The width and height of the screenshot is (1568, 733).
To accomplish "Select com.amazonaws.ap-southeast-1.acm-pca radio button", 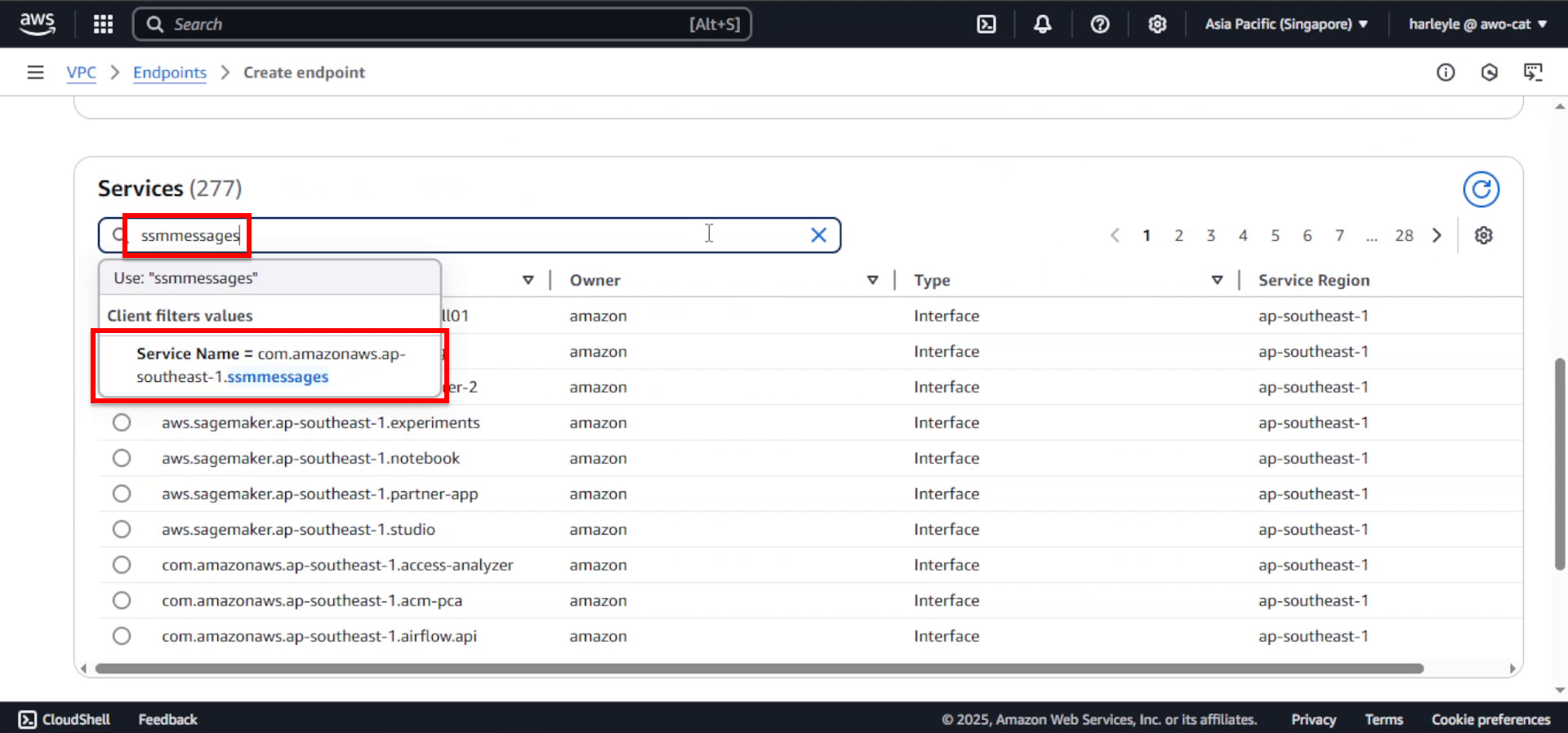I will click(x=122, y=601).
